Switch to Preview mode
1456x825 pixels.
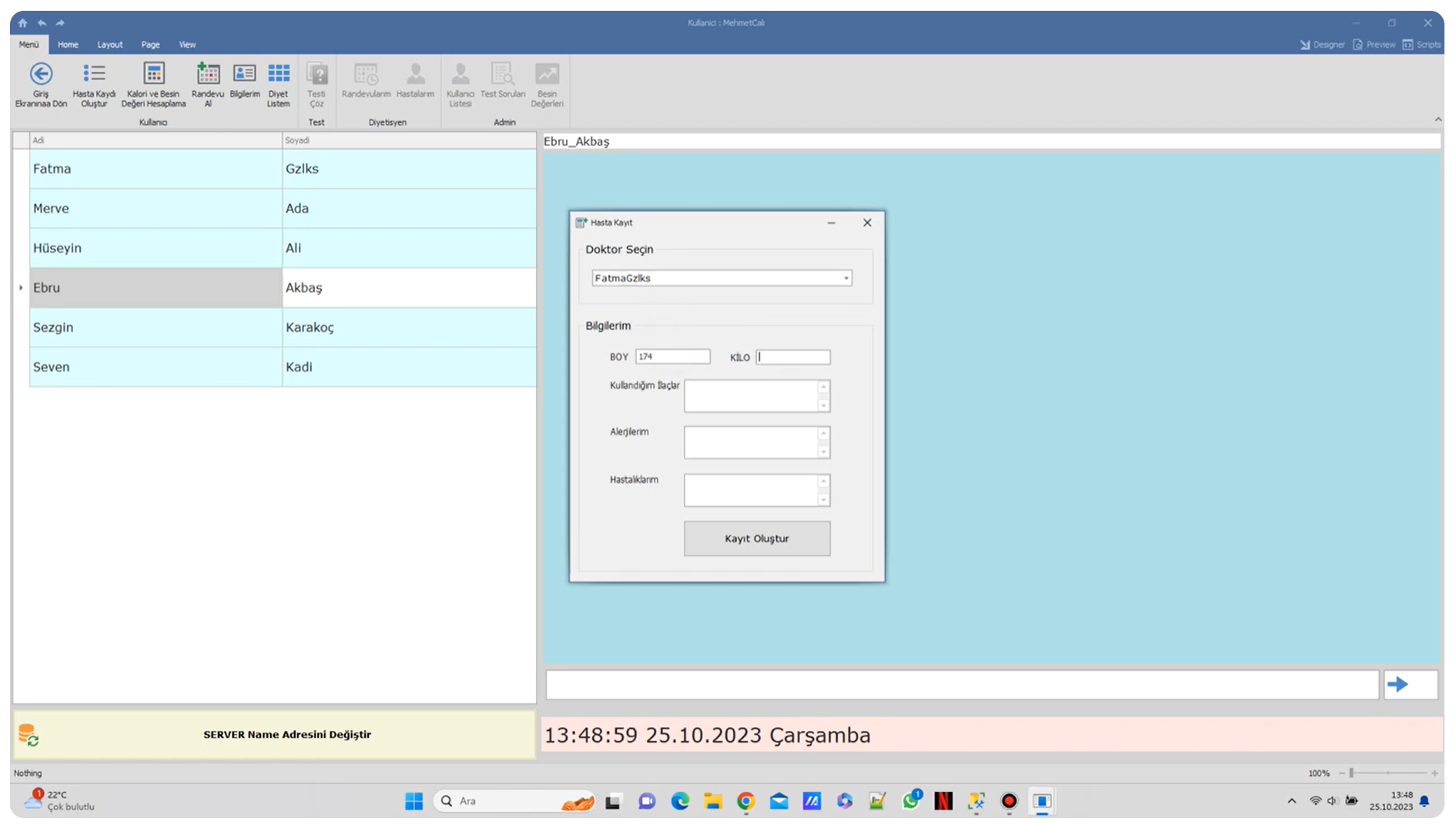point(1374,45)
